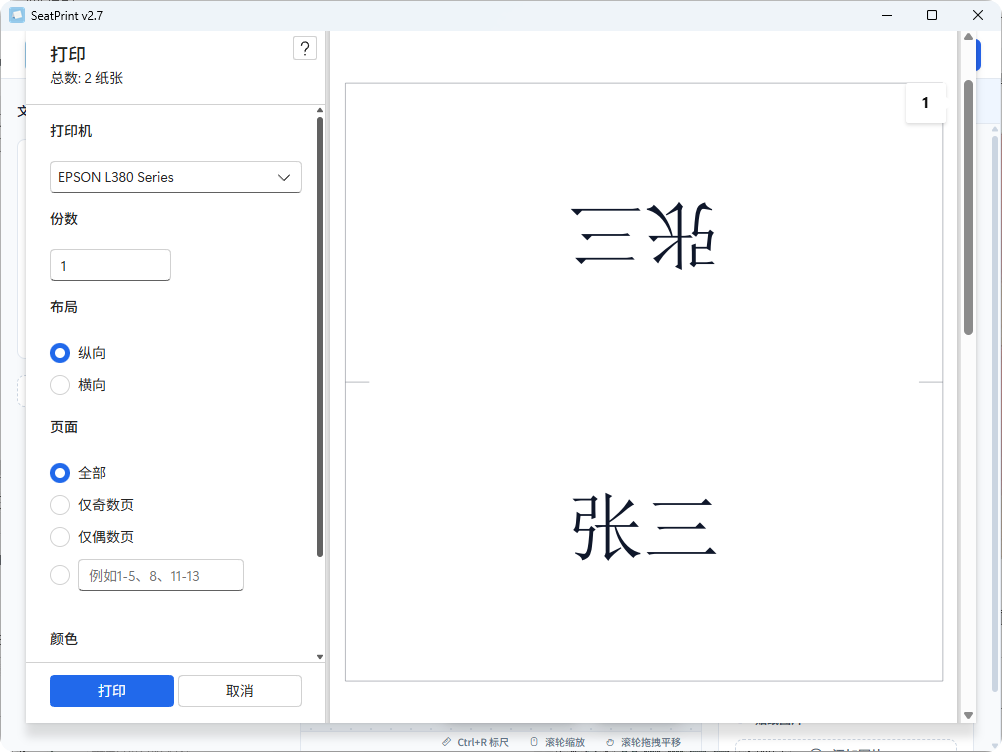Select the 全部 all pages option
Image resolution: width=1002 pixels, height=752 pixels.
(x=60, y=473)
